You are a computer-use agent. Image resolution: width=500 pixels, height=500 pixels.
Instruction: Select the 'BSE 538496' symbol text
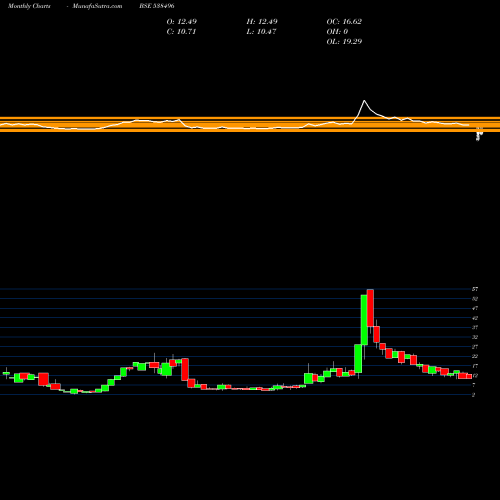tap(157, 6)
